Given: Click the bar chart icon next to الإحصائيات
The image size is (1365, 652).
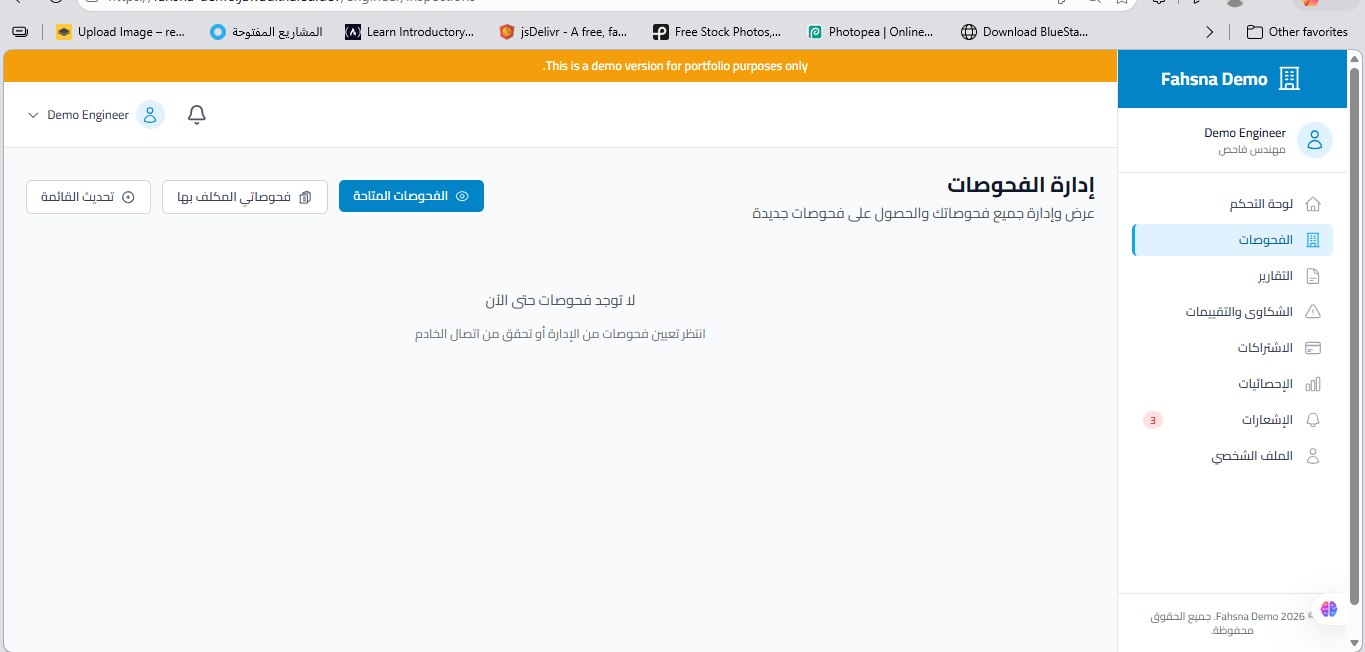Looking at the screenshot, I should coord(1313,384).
